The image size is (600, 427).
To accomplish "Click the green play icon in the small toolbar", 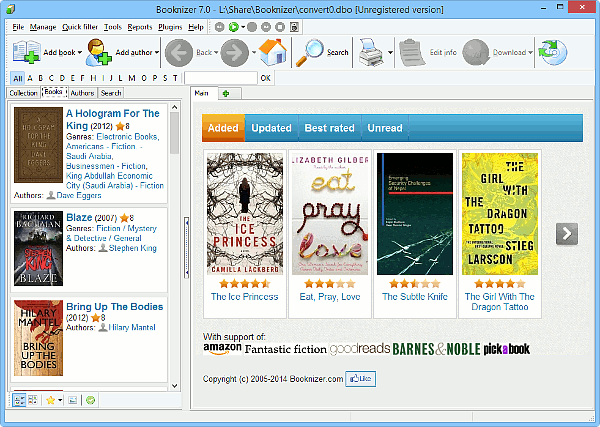I will [233, 27].
